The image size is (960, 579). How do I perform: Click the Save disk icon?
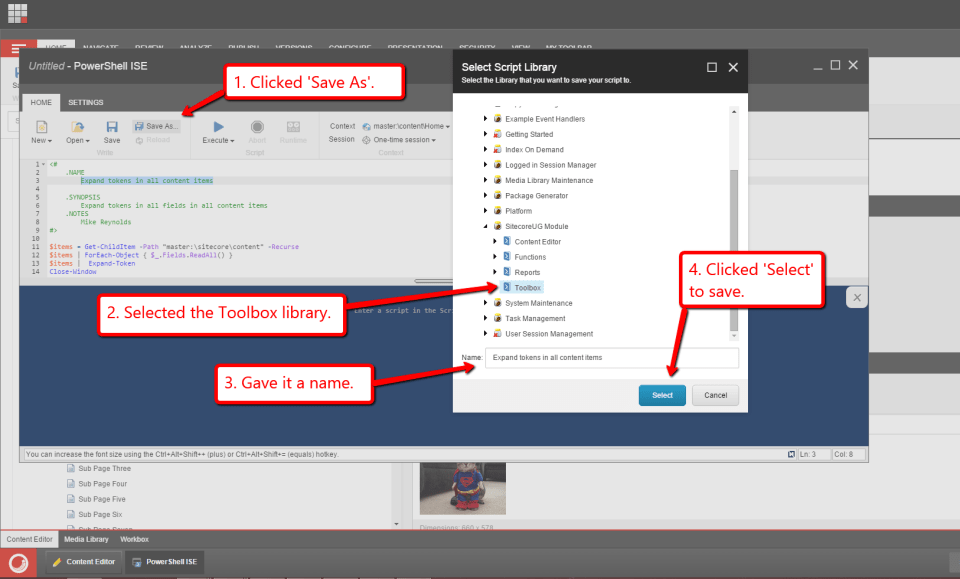pos(112,127)
